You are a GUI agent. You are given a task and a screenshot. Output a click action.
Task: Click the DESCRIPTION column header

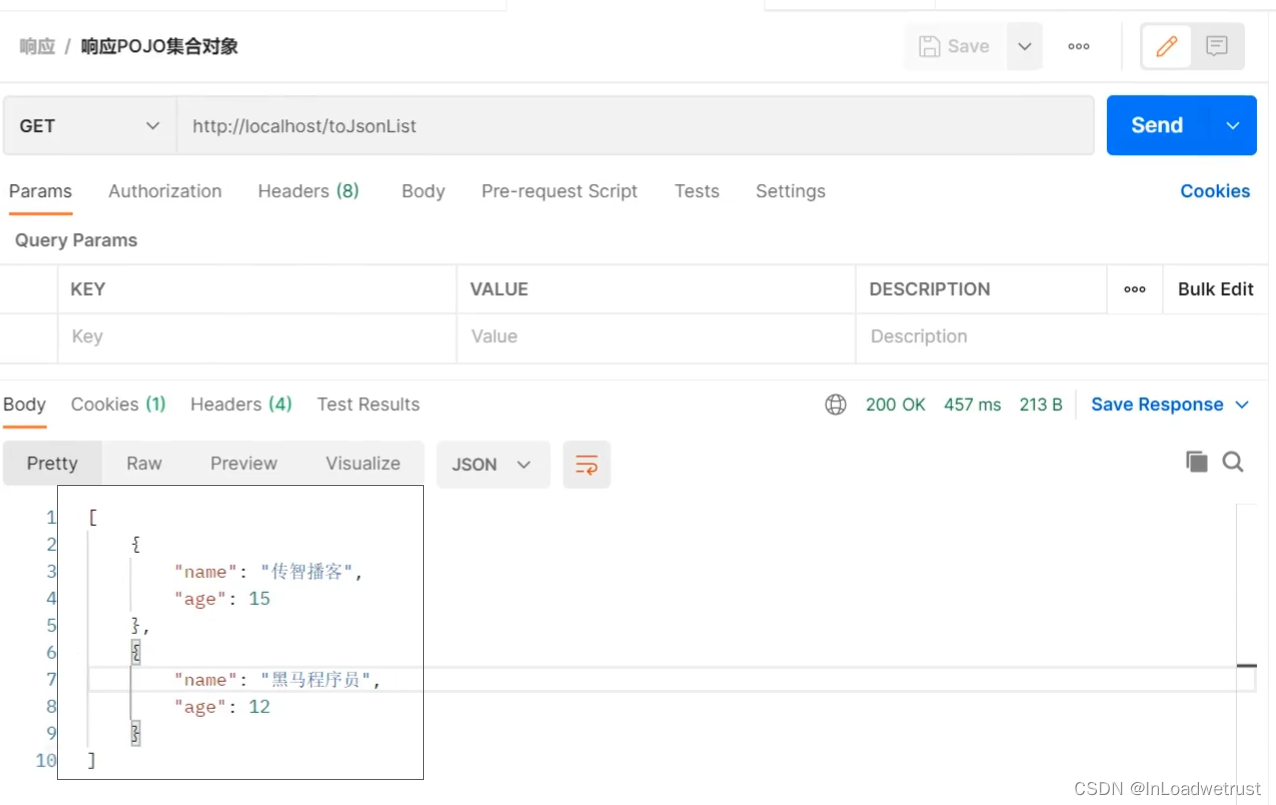tap(930, 289)
